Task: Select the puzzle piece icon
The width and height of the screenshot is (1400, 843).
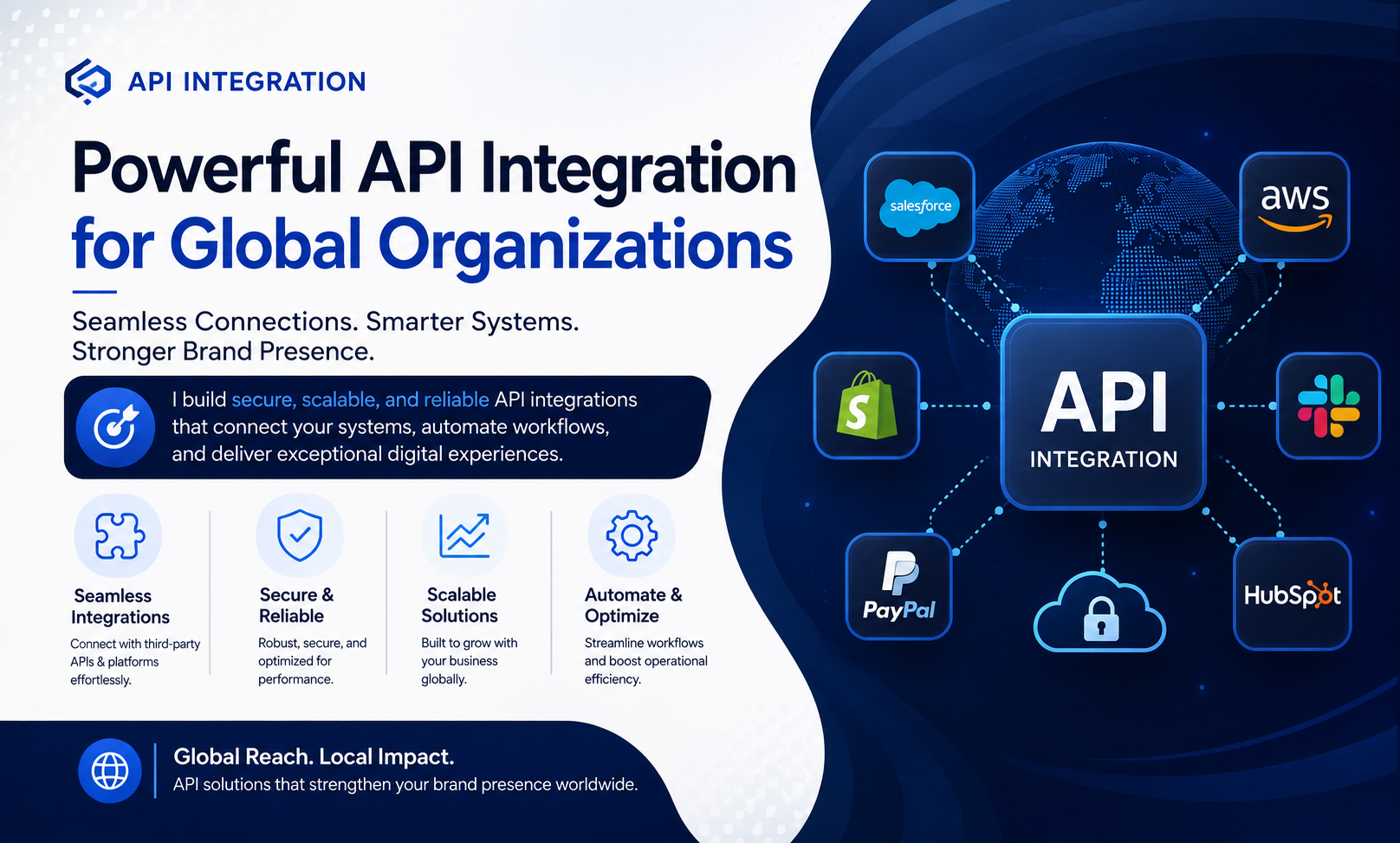Action: point(118,535)
